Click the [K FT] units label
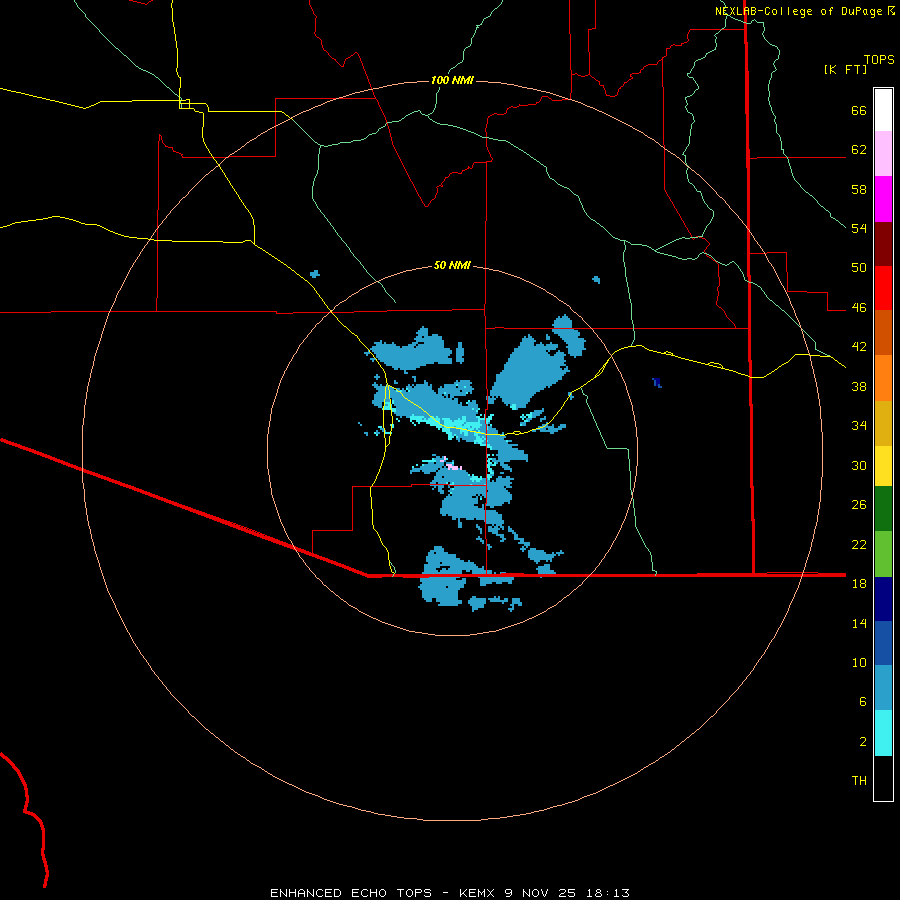Screen dimensions: 900x900 (x=845, y=70)
